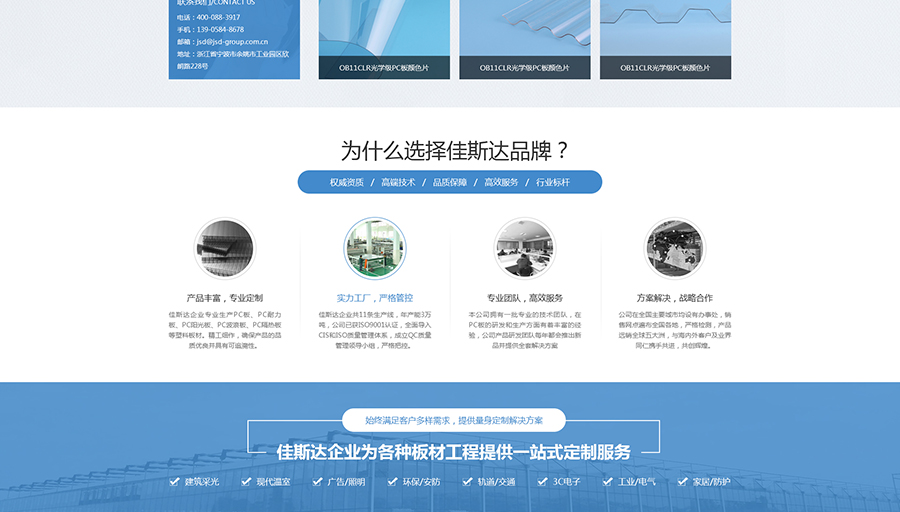Click the checkmark icon beside 工业/电气
The image size is (900, 512).
(608, 482)
